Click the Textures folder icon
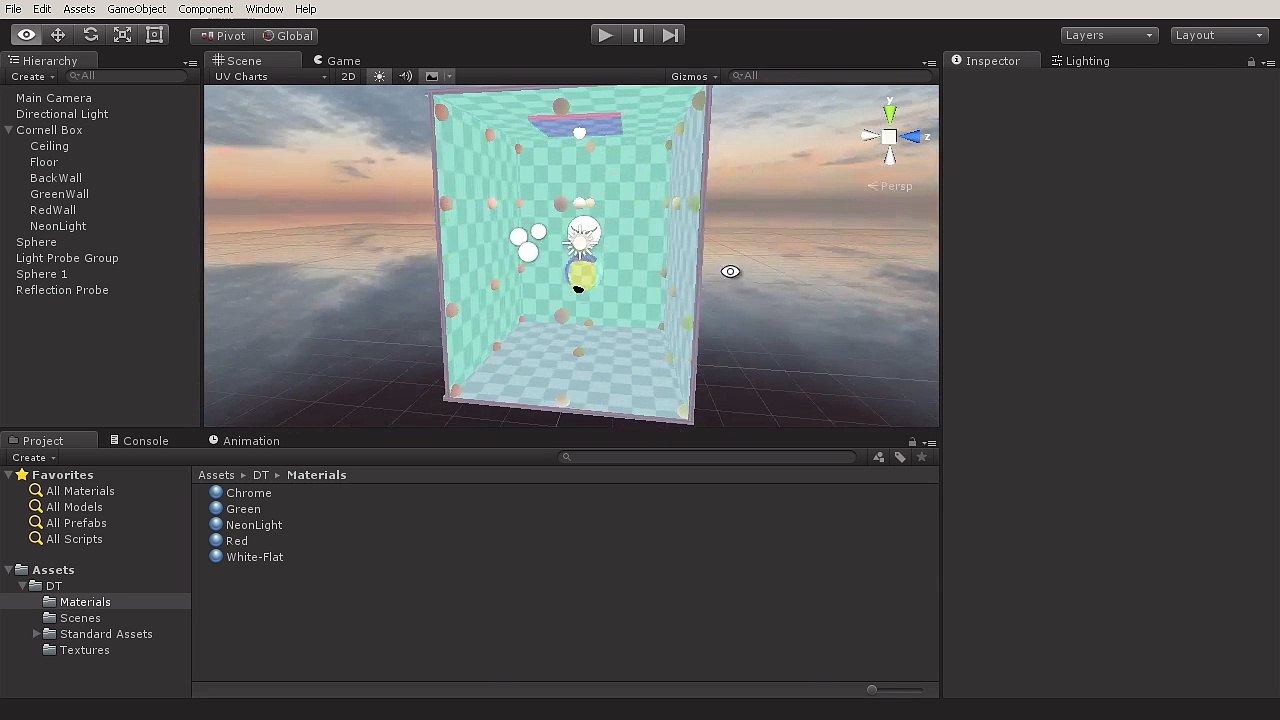The height and width of the screenshot is (720, 1280). [50, 650]
